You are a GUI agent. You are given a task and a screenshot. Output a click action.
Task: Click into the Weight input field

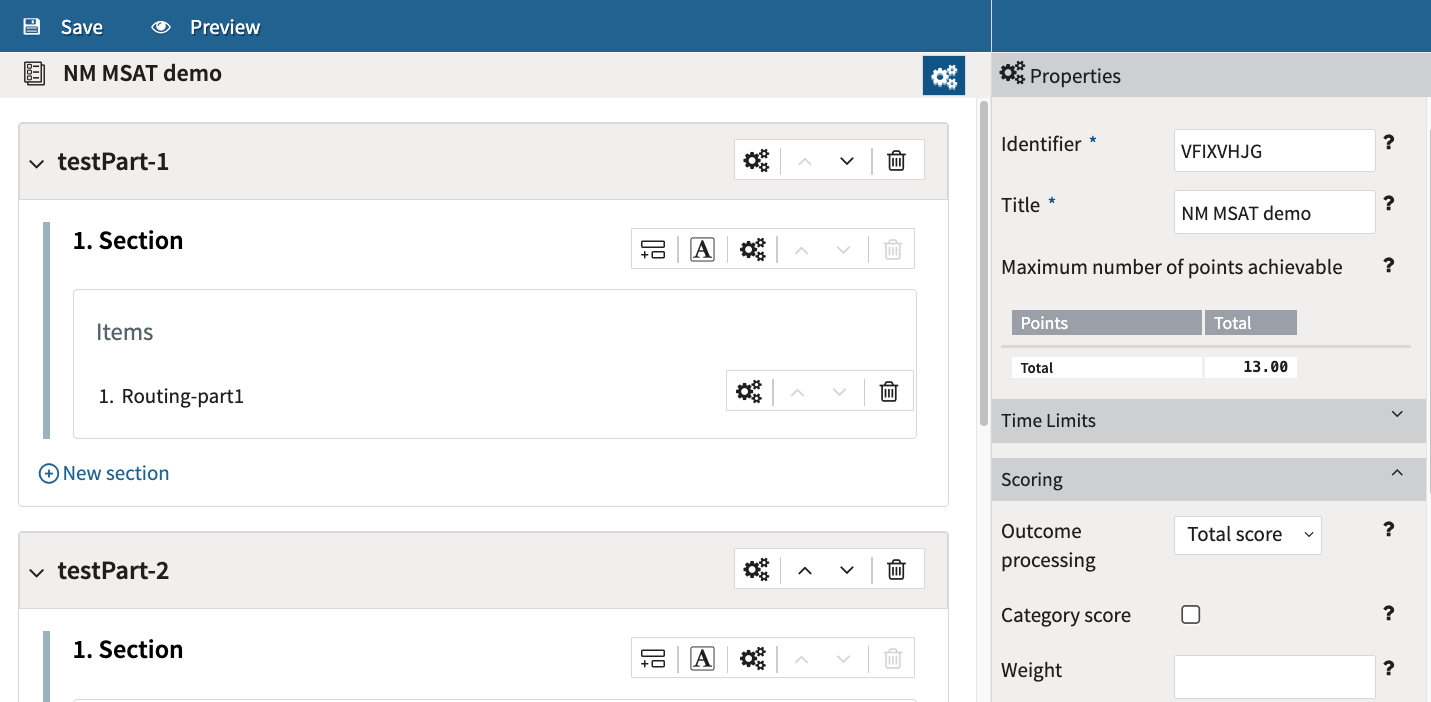1274,677
